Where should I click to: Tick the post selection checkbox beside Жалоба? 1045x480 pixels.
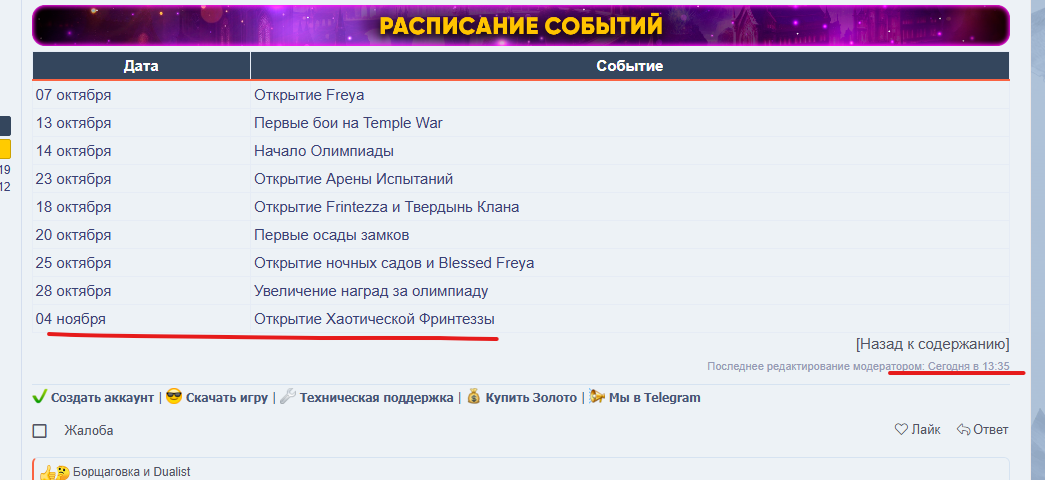tap(40, 431)
